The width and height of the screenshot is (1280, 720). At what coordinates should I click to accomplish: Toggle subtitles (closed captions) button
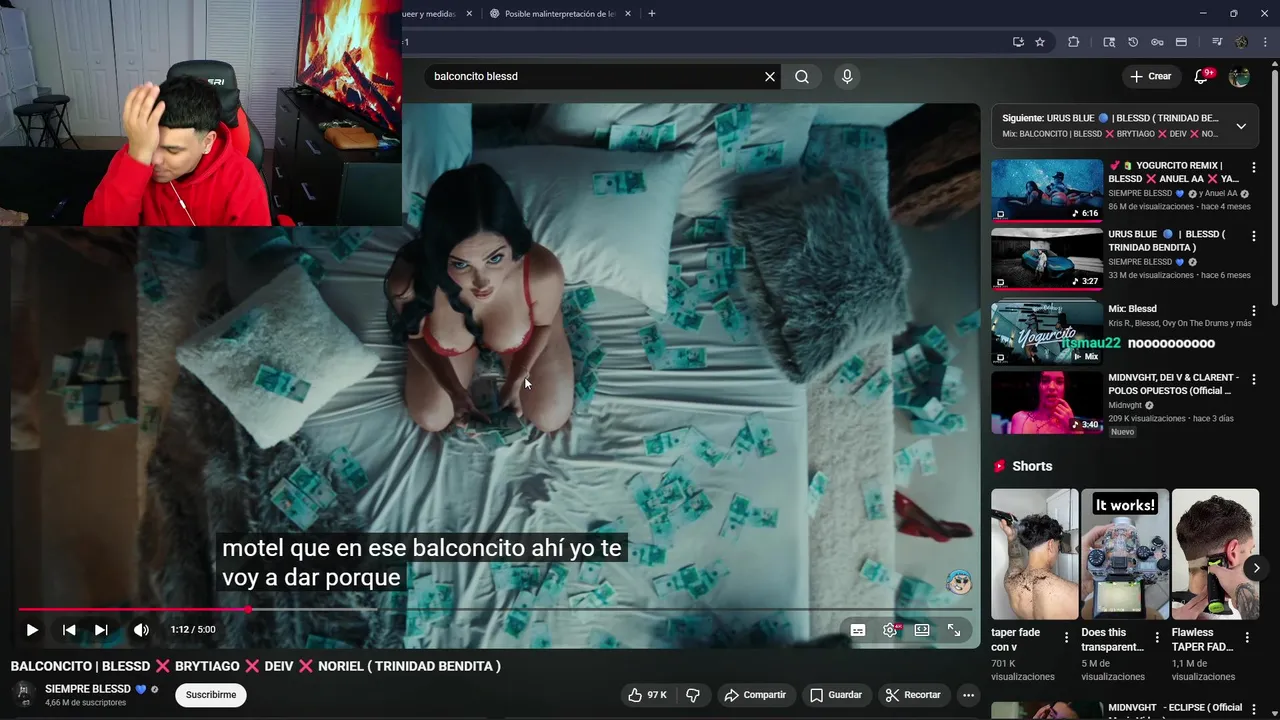pyautogui.click(x=858, y=630)
